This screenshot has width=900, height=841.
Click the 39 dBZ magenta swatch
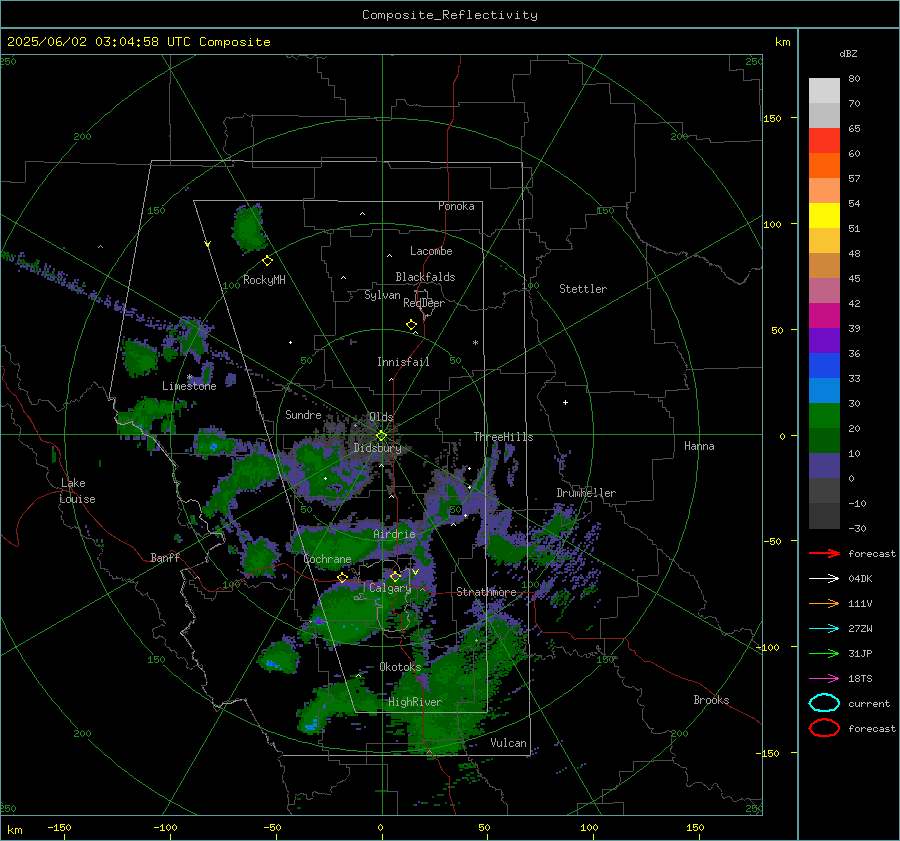(824, 316)
